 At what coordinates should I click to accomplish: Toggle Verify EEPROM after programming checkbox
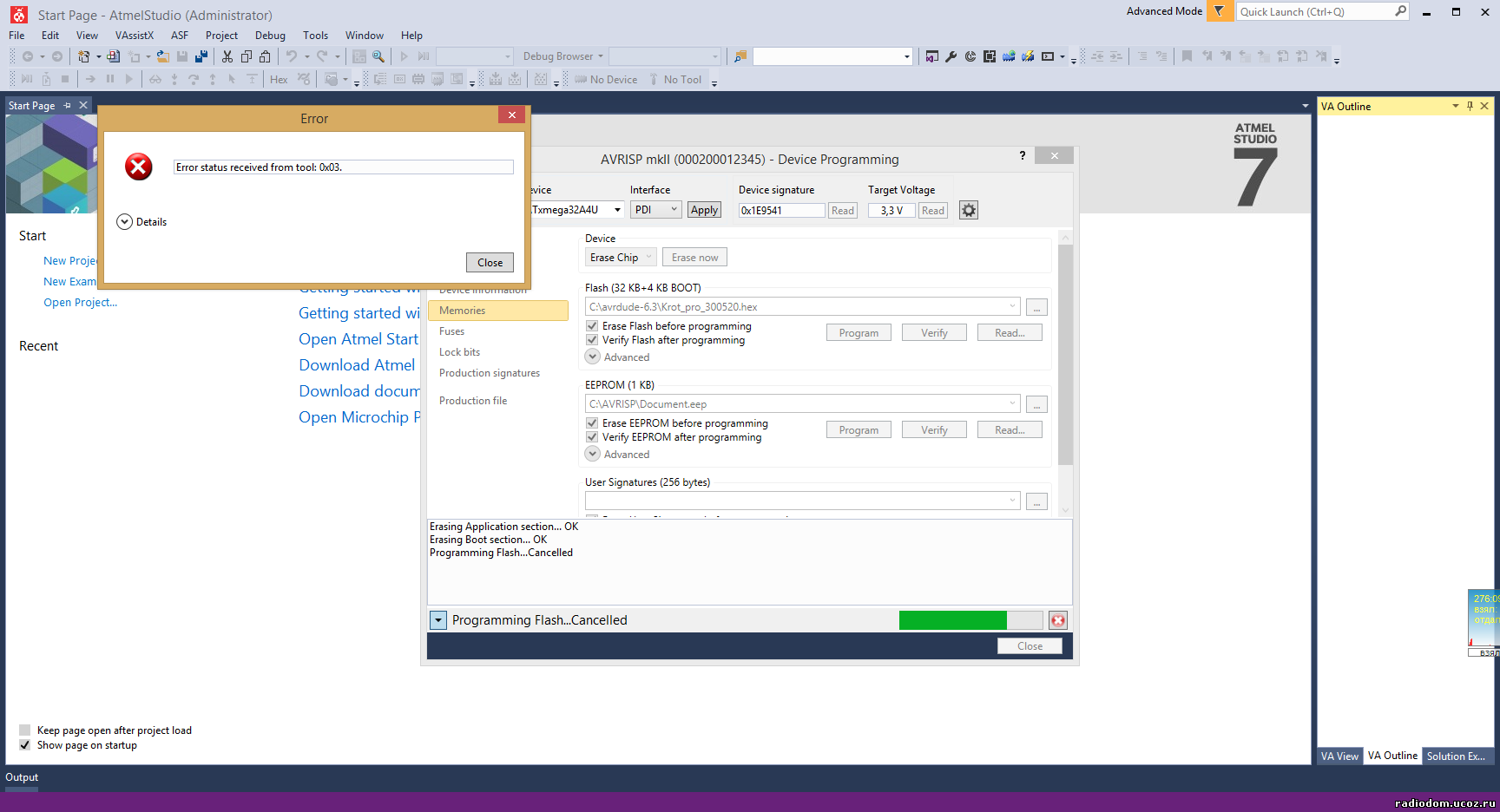(592, 437)
